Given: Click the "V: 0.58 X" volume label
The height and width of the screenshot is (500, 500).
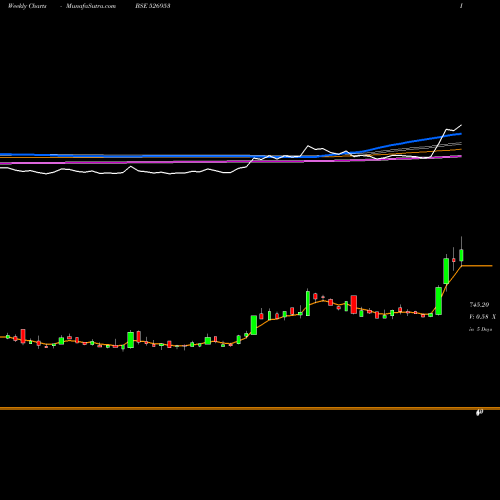Looking at the screenshot, I should tap(482, 317).
